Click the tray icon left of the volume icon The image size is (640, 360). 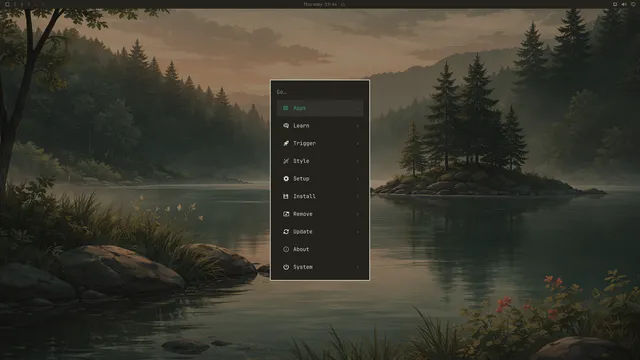[x=615, y=4]
